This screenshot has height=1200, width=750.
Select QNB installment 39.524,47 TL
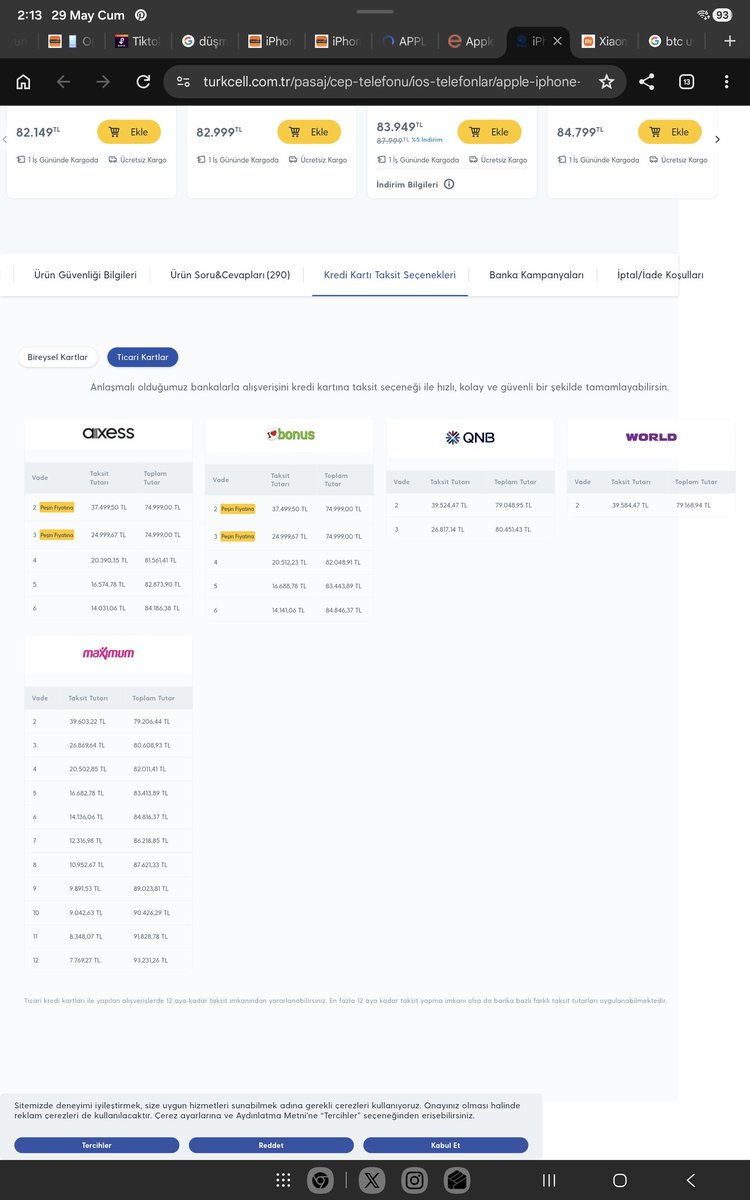[x=450, y=505]
